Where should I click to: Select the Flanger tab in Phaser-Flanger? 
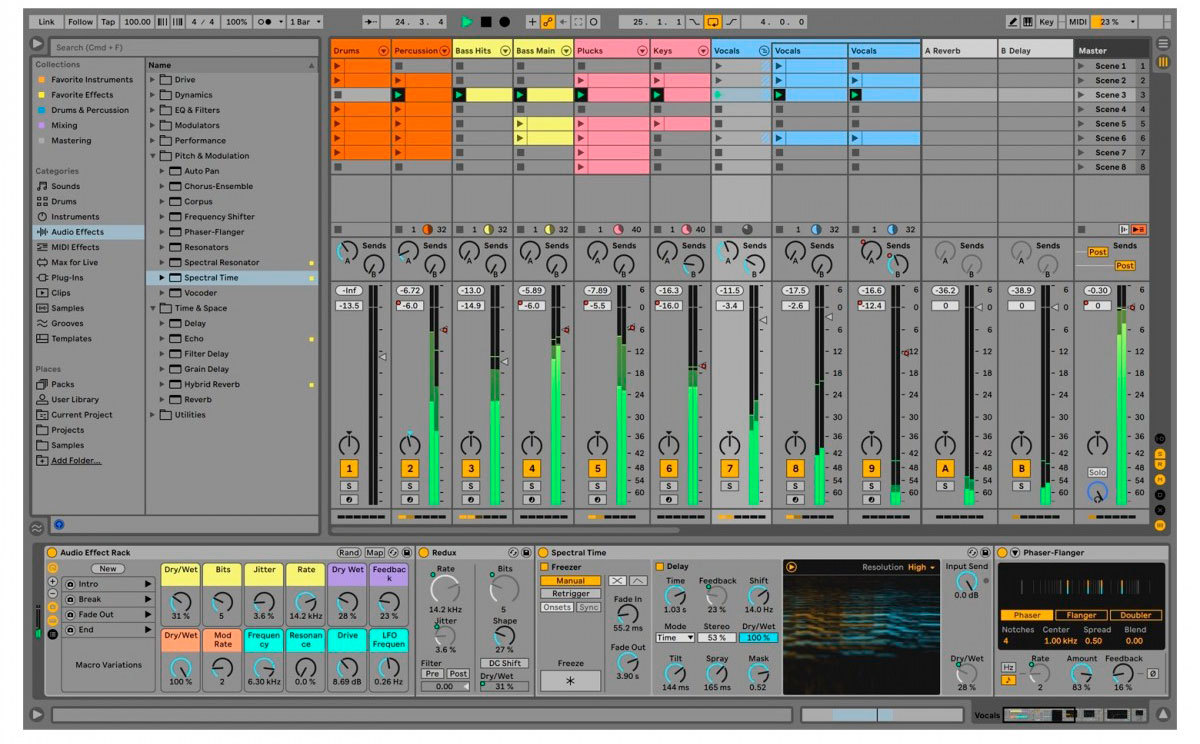(x=1081, y=615)
